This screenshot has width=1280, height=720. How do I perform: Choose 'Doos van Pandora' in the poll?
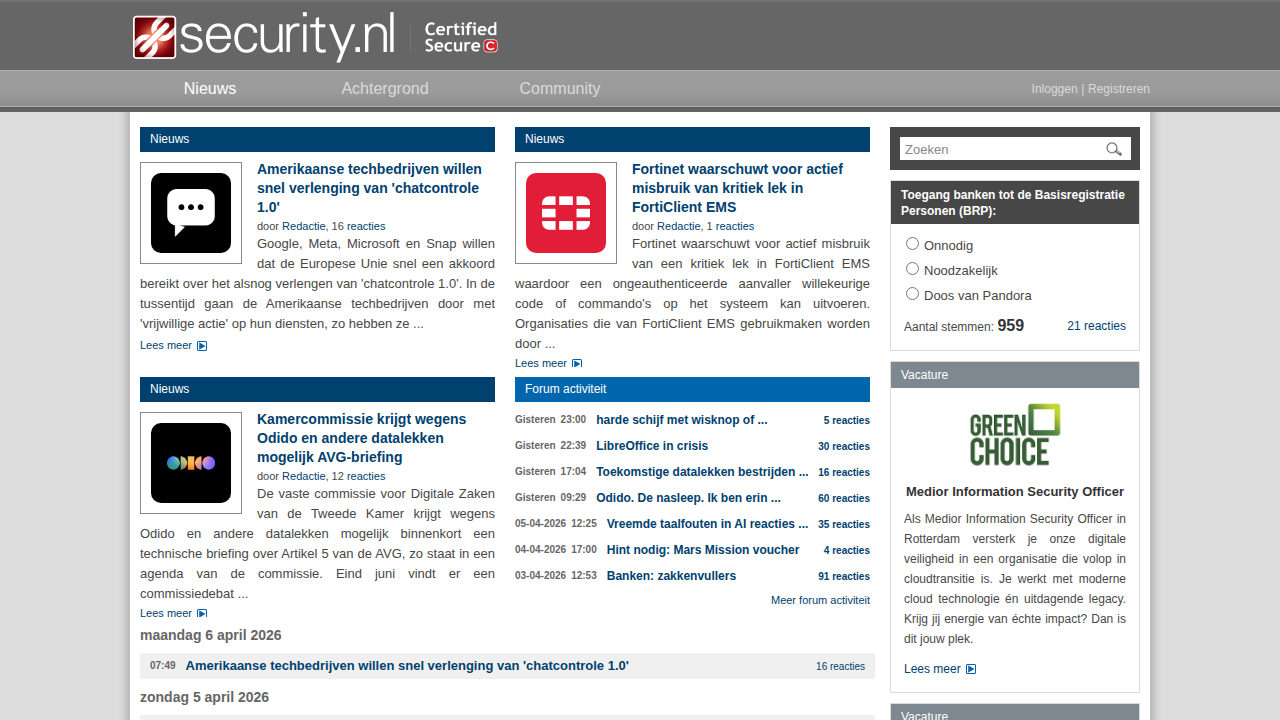[x=912, y=293]
